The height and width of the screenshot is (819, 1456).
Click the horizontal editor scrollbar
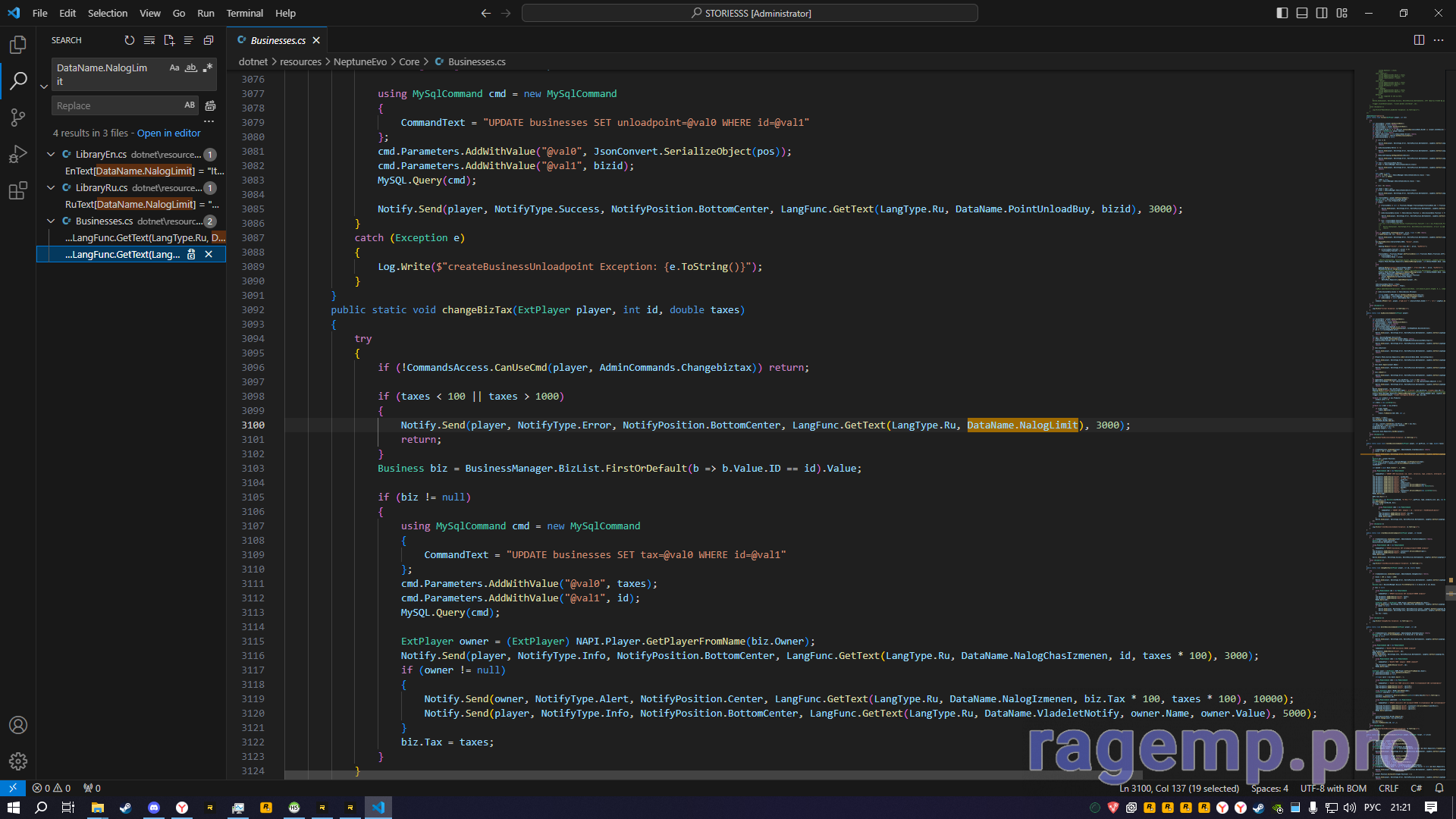point(713,775)
